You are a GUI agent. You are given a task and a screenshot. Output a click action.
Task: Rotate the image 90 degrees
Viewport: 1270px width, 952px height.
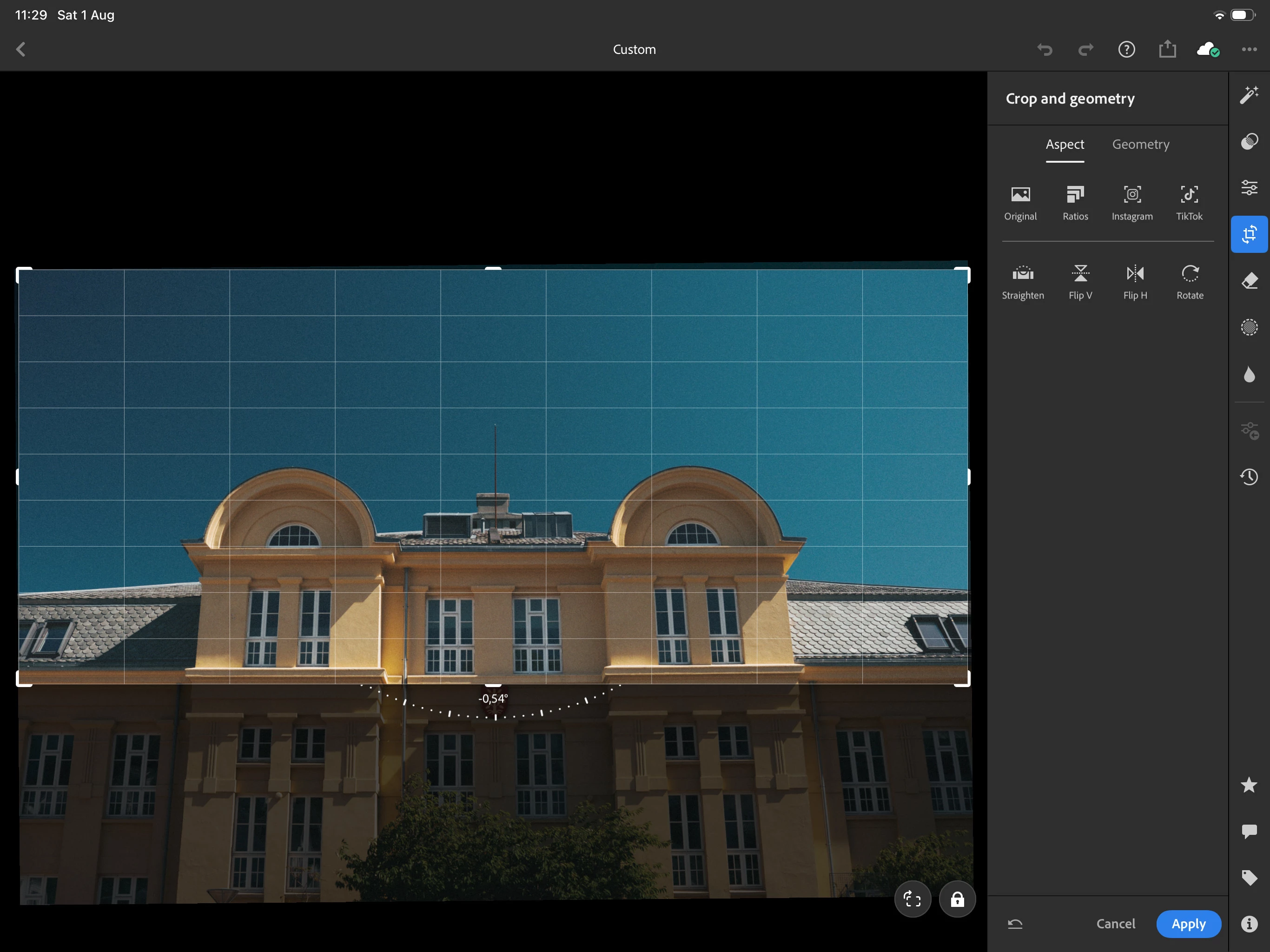(1190, 283)
